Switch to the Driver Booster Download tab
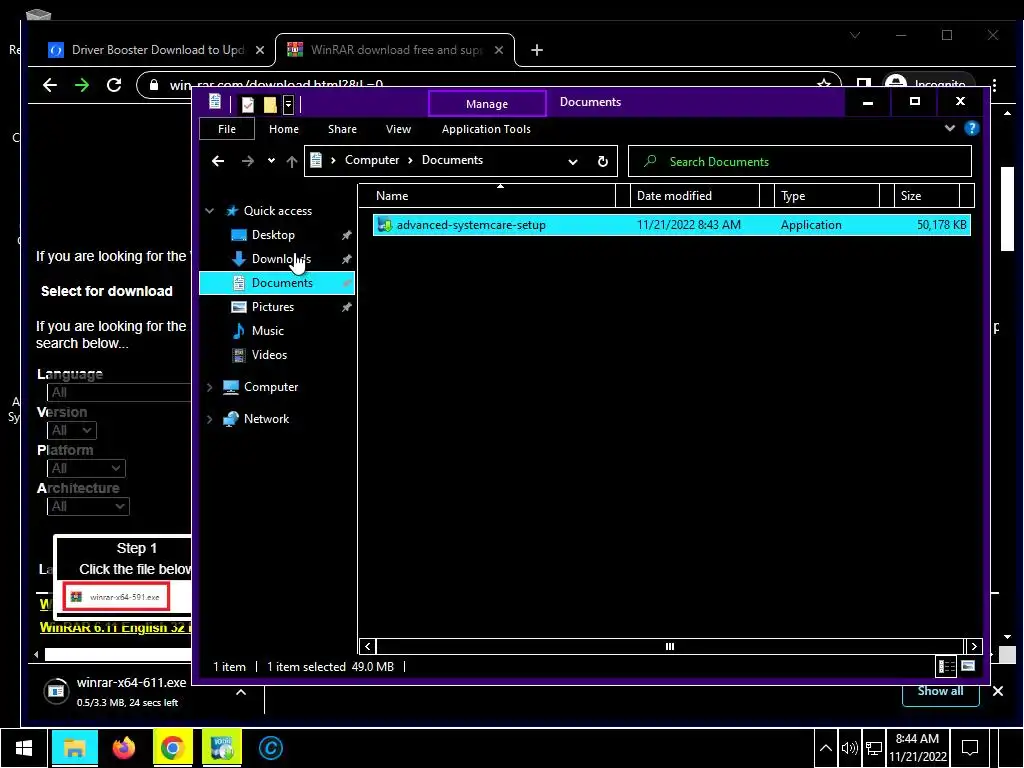This screenshot has width=1024, height=768. 157,50
